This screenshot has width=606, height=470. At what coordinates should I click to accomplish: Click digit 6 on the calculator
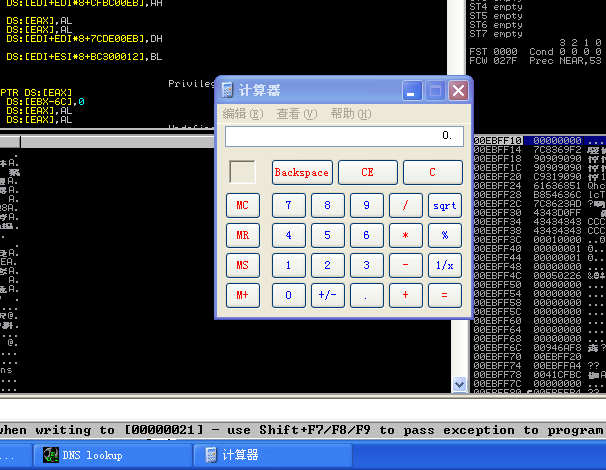tap(367, 235)
